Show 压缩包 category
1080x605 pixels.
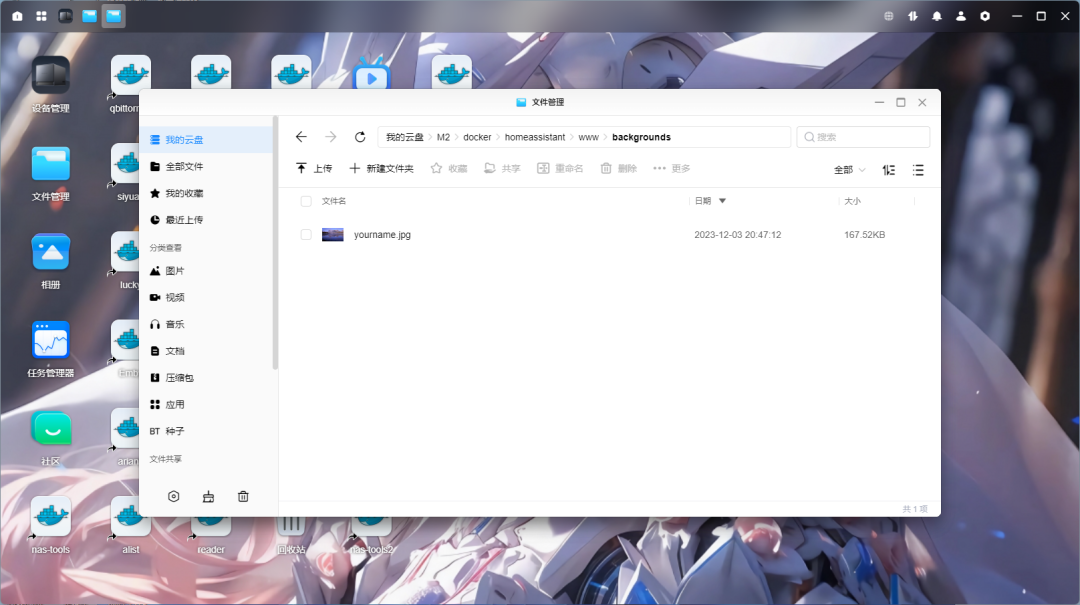pyautogui.click(x=206, y=378)
